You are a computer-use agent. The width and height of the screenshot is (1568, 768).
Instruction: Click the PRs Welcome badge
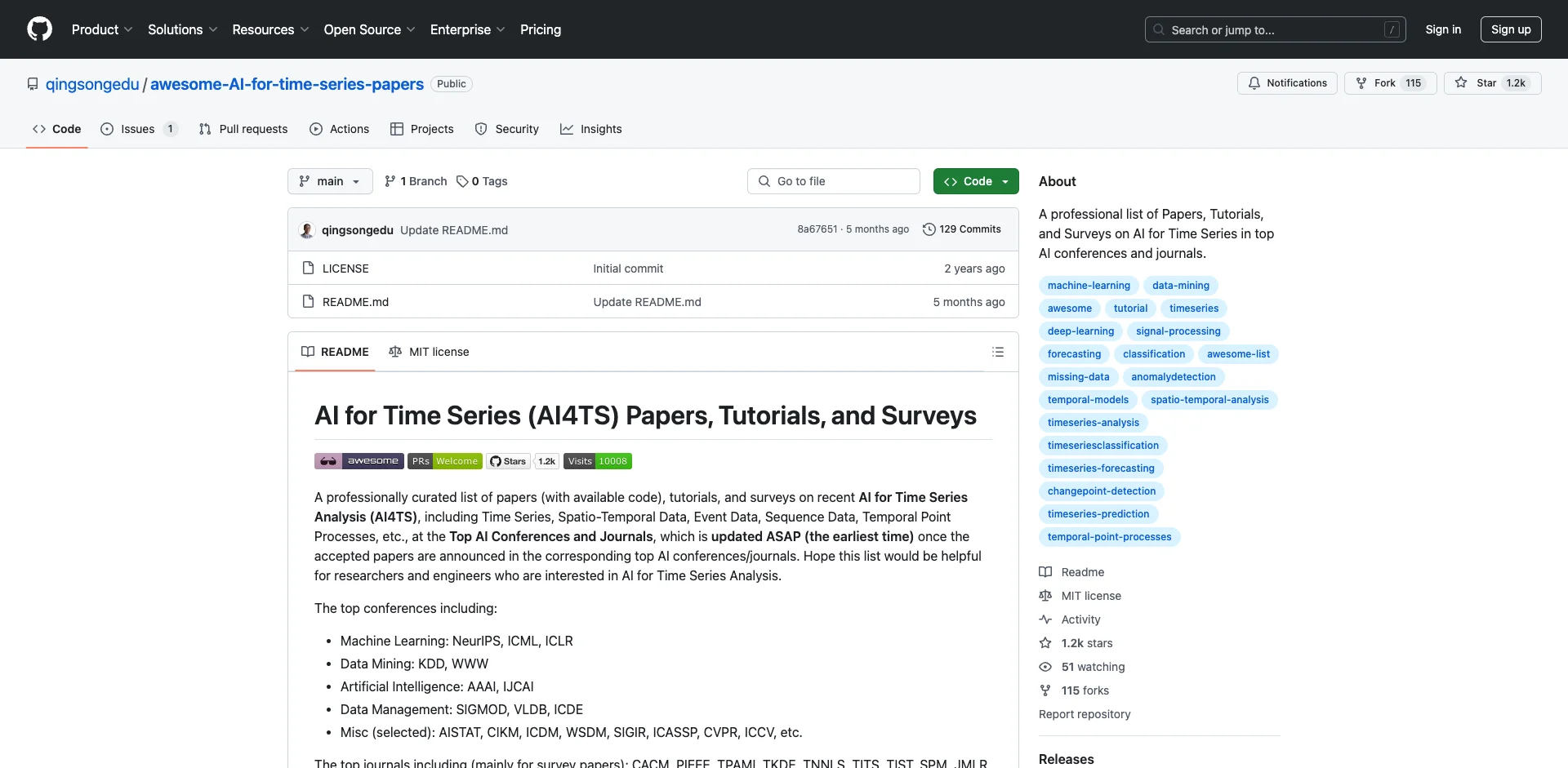pyautogui.click(x=445, y=461)
